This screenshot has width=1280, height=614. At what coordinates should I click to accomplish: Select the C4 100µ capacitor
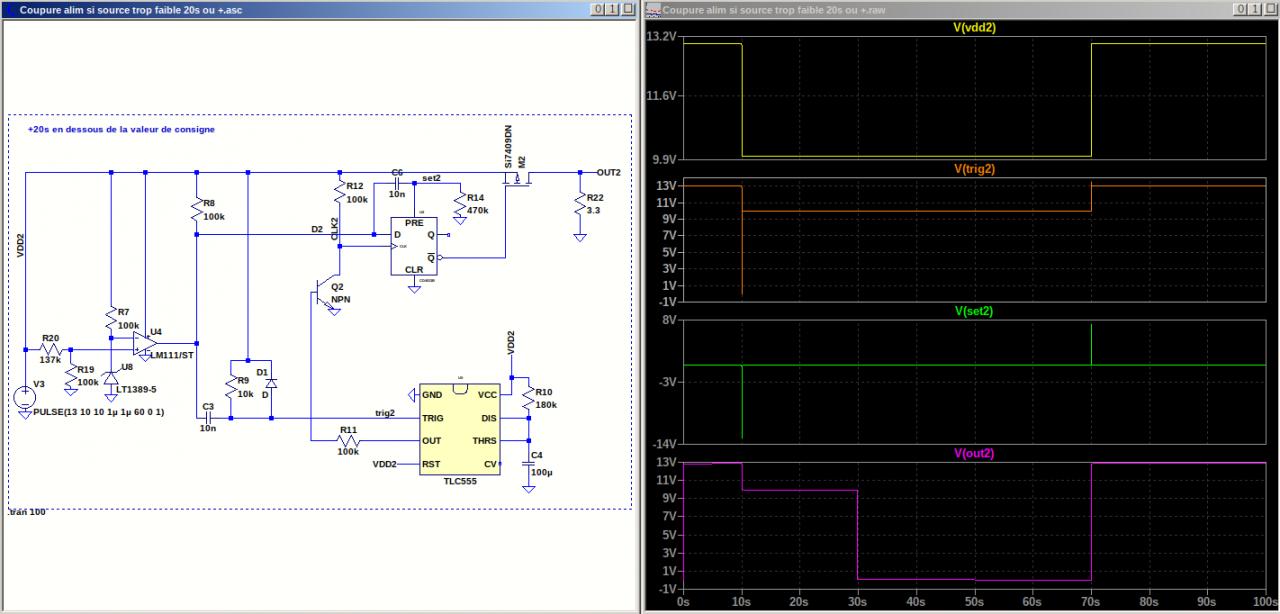pos(529,464)
